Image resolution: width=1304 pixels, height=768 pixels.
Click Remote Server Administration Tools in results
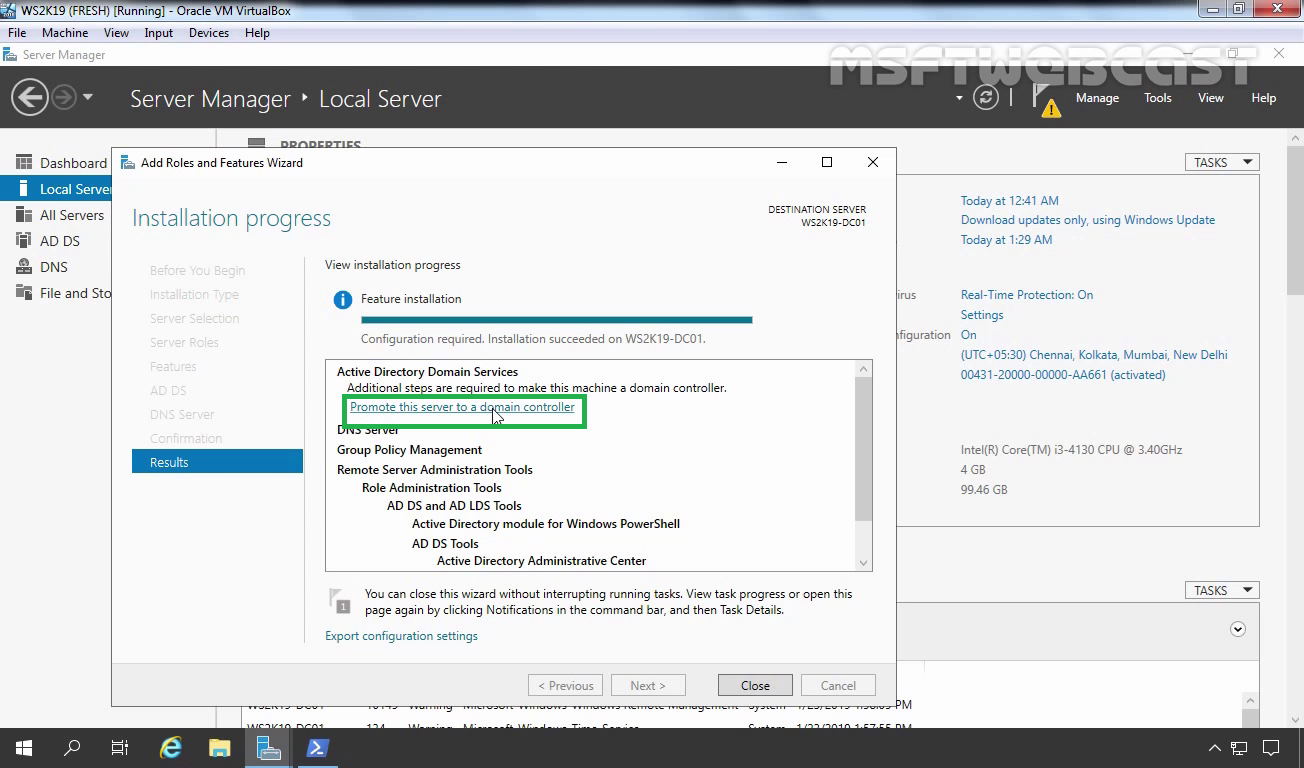tap(434, 470)
